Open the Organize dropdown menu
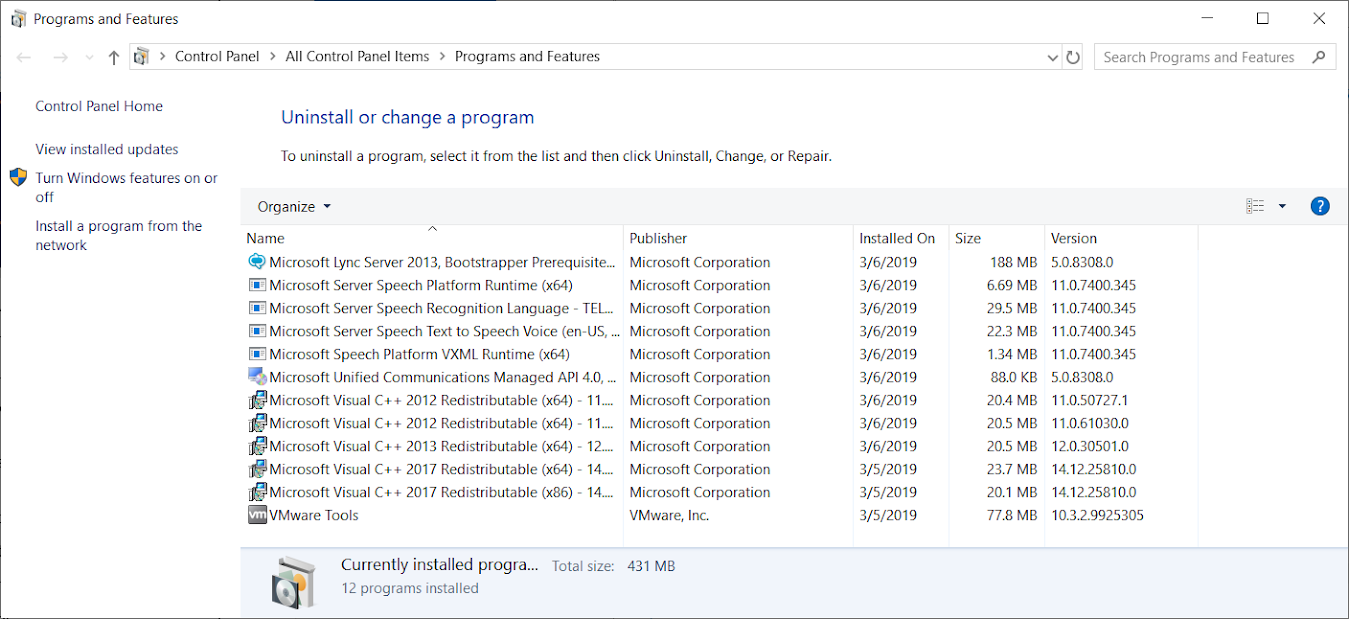The image size is (1349, 619). point(294,206)
